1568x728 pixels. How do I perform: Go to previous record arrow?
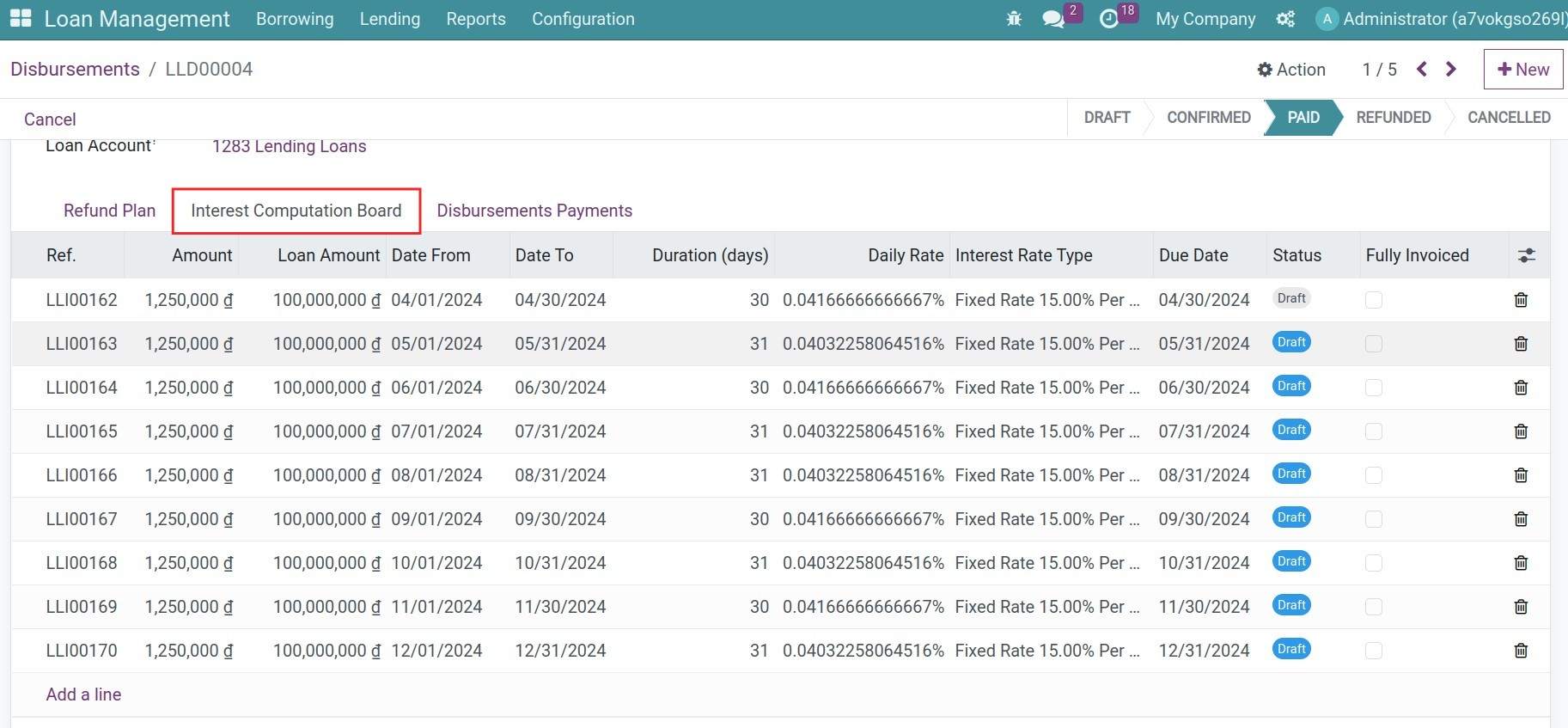pyautogui.click(x=1422, y=69)
